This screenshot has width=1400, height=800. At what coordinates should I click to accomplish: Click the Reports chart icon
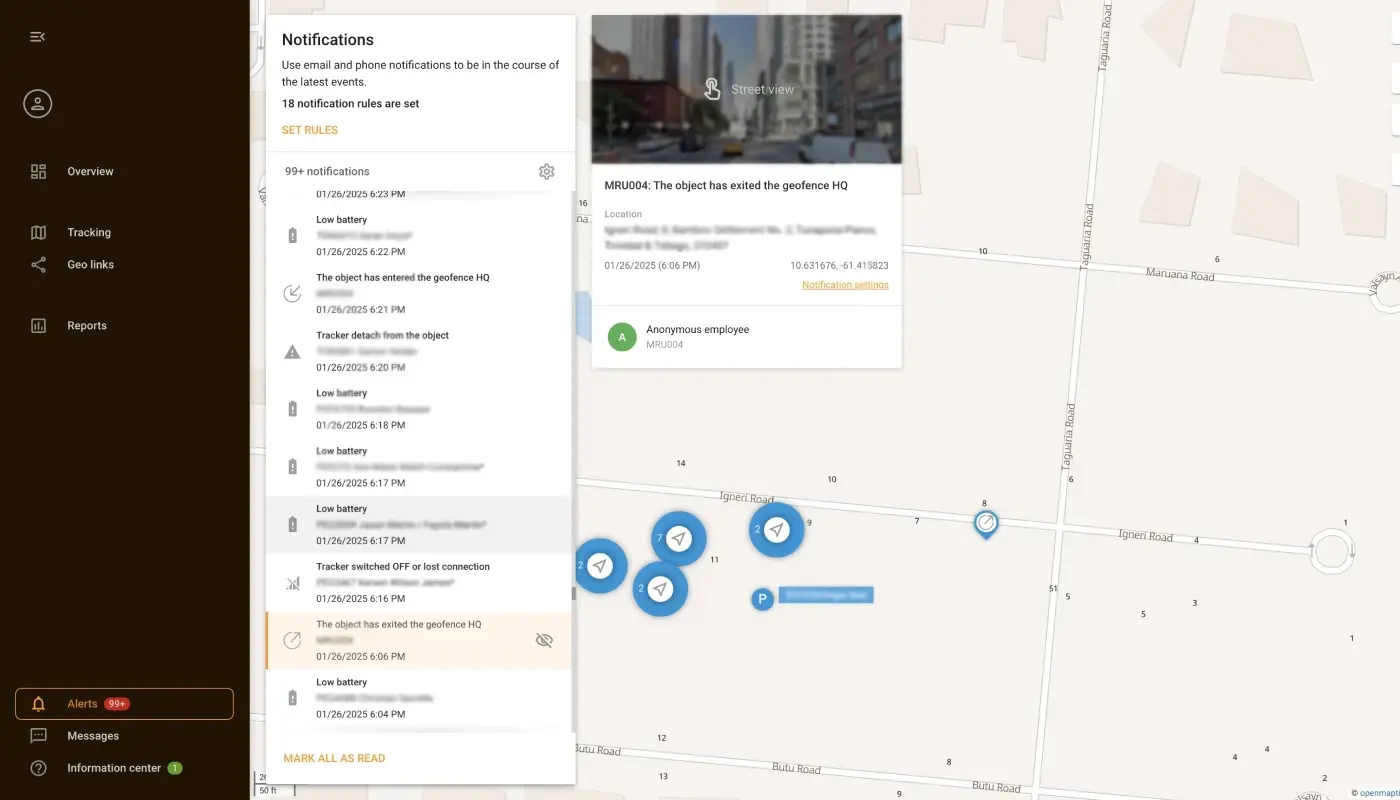pos(38,325)
